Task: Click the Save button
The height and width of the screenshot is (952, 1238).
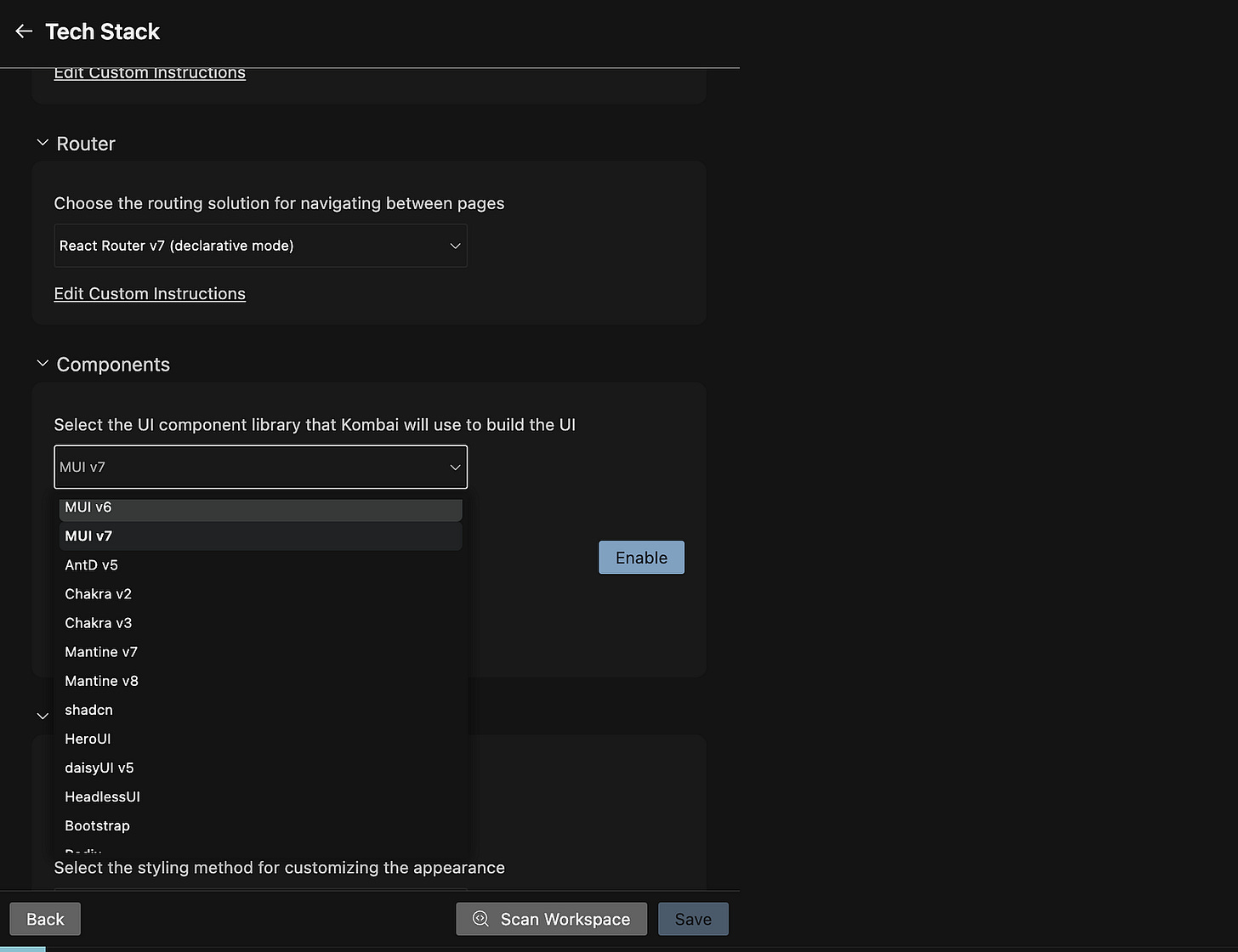Action: point(693,919)
